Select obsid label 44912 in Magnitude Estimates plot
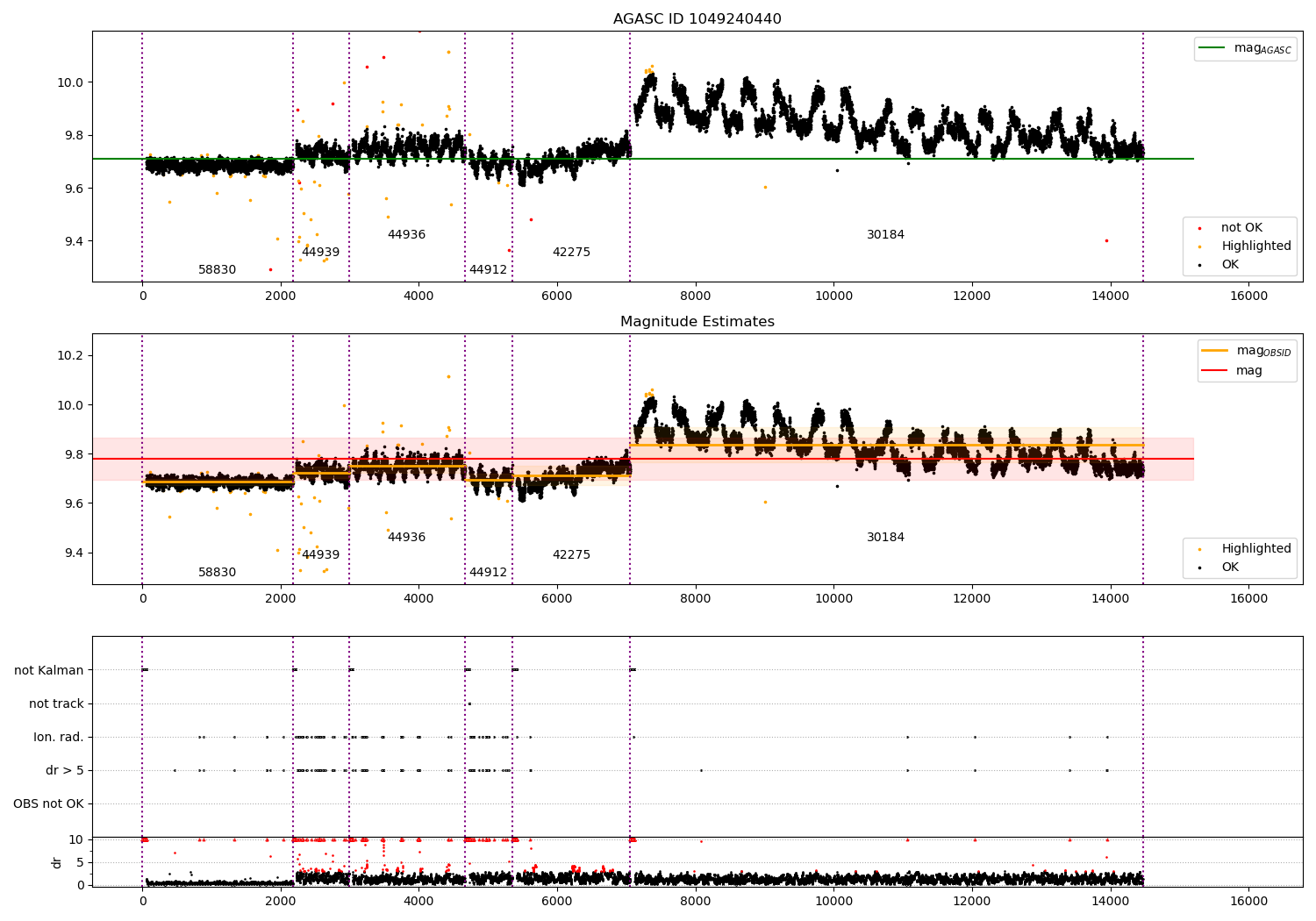Image resolution: width=1316 pixels, height=921 pixels. (488, 573)
